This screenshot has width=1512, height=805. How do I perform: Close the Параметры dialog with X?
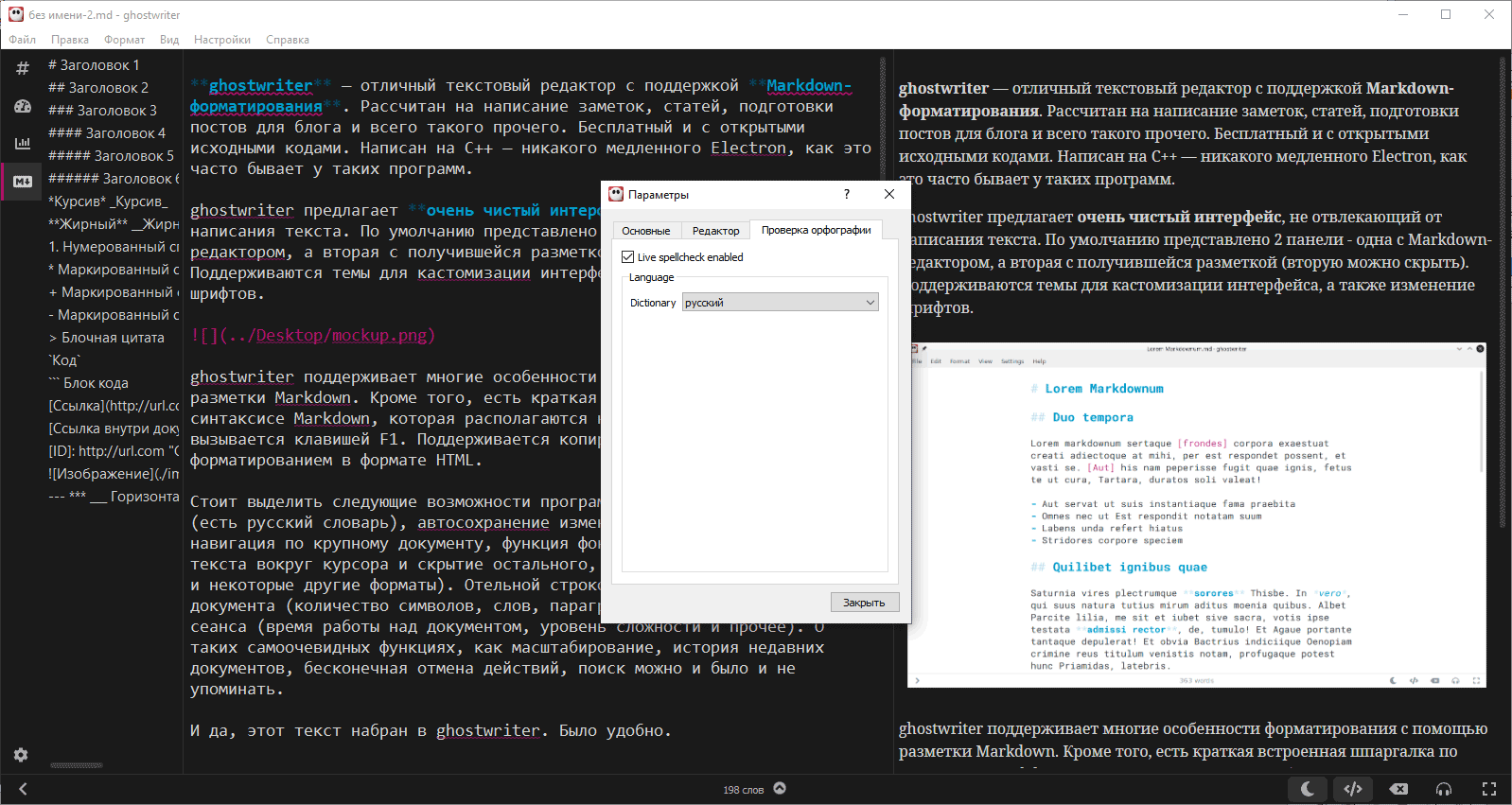click(889, 194)
